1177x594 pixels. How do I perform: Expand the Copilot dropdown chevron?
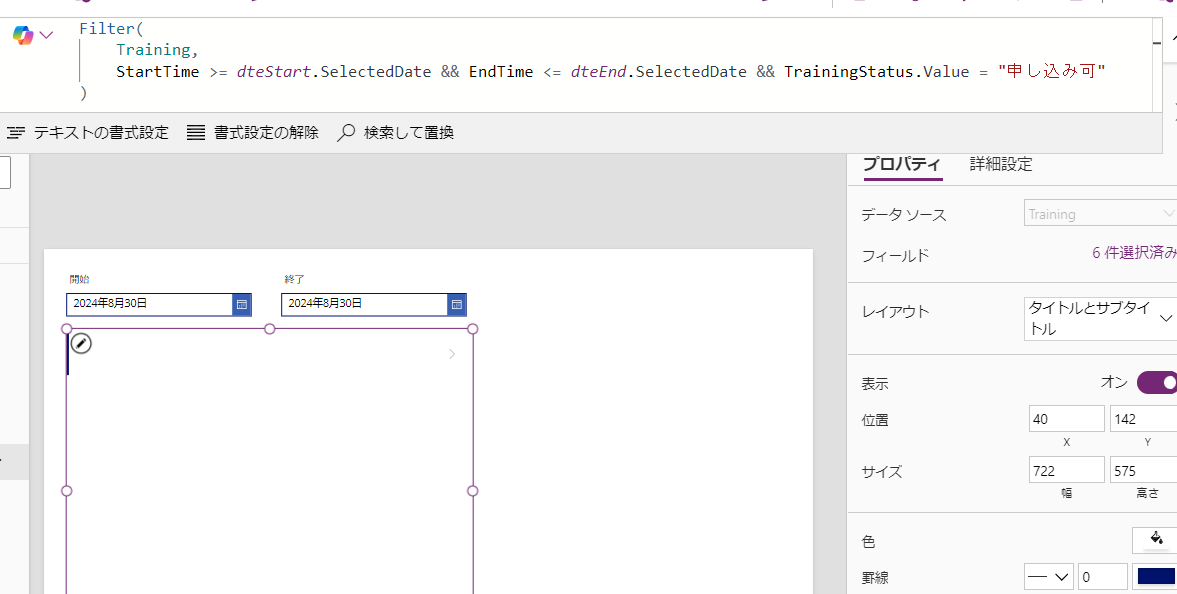point(46,35)
